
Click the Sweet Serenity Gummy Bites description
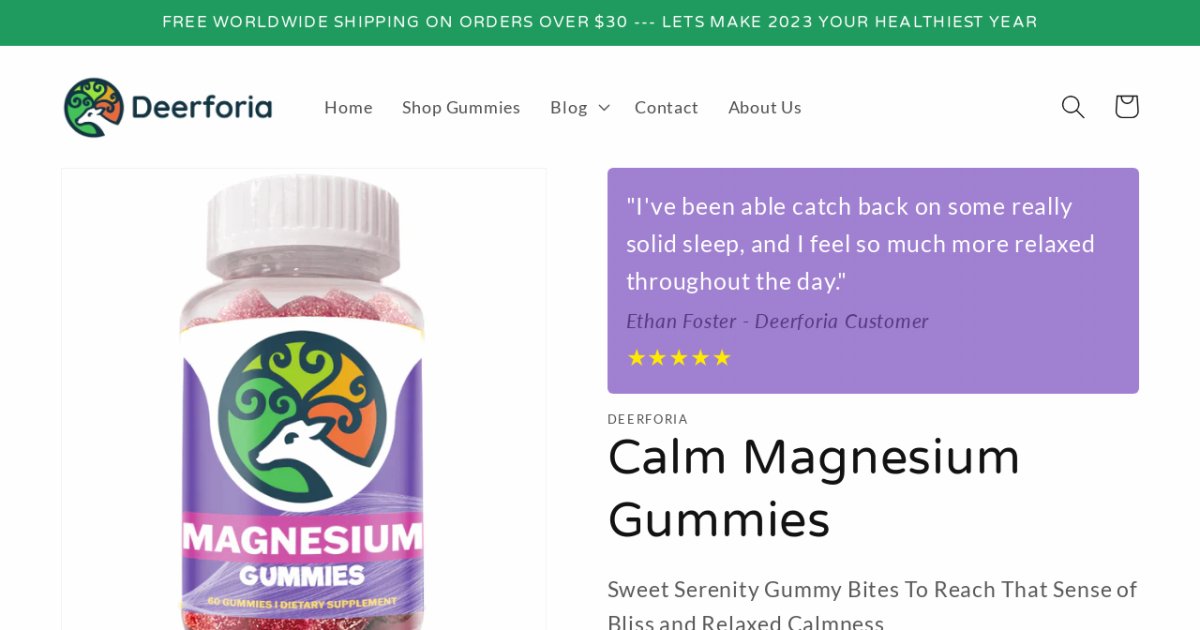872,605
